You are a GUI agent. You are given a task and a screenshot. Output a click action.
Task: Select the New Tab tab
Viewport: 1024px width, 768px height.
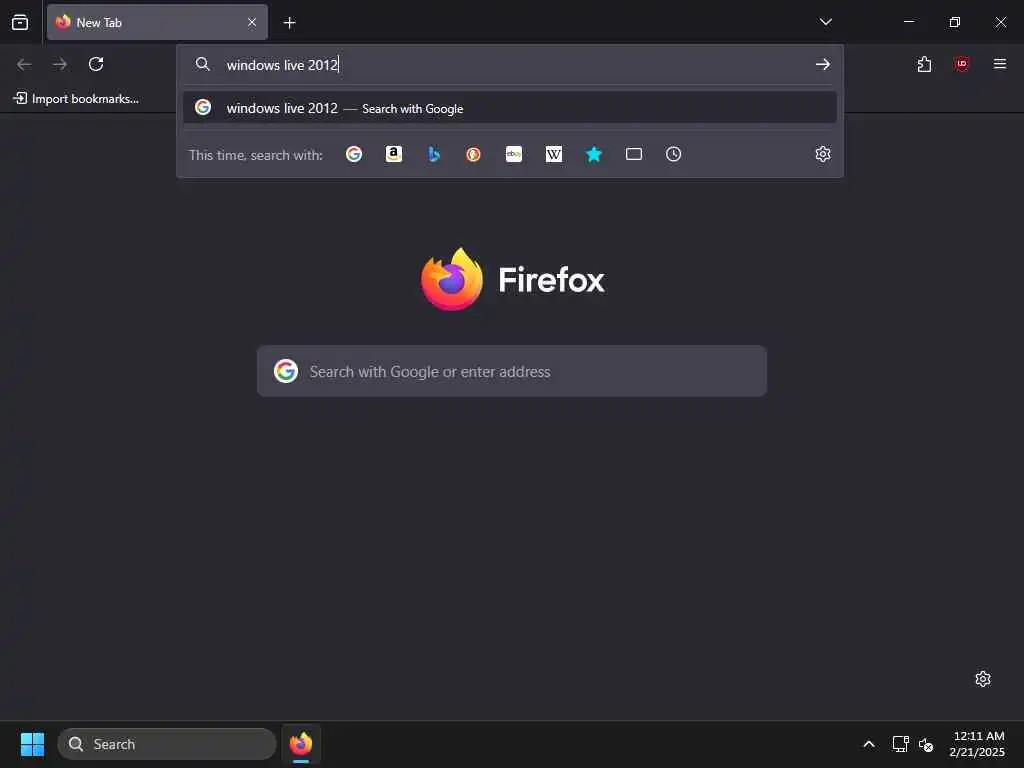pos(157,22)
